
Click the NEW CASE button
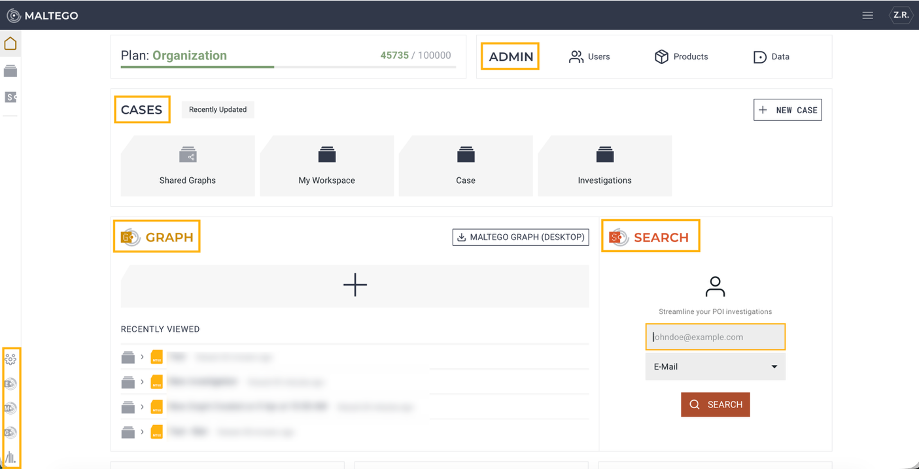click(787, 110)
